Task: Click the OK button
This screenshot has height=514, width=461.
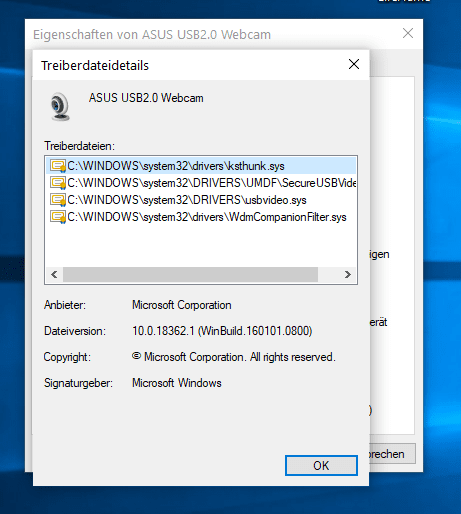Action: [x=321, y=465]
